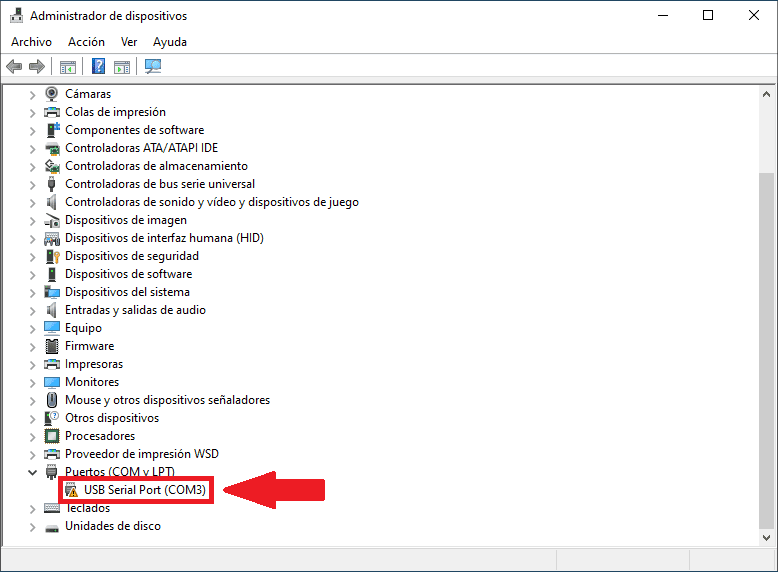The image size is (778, 572).
Task: Toggle the show/hide console tree icon
Action: click(68, 67)
